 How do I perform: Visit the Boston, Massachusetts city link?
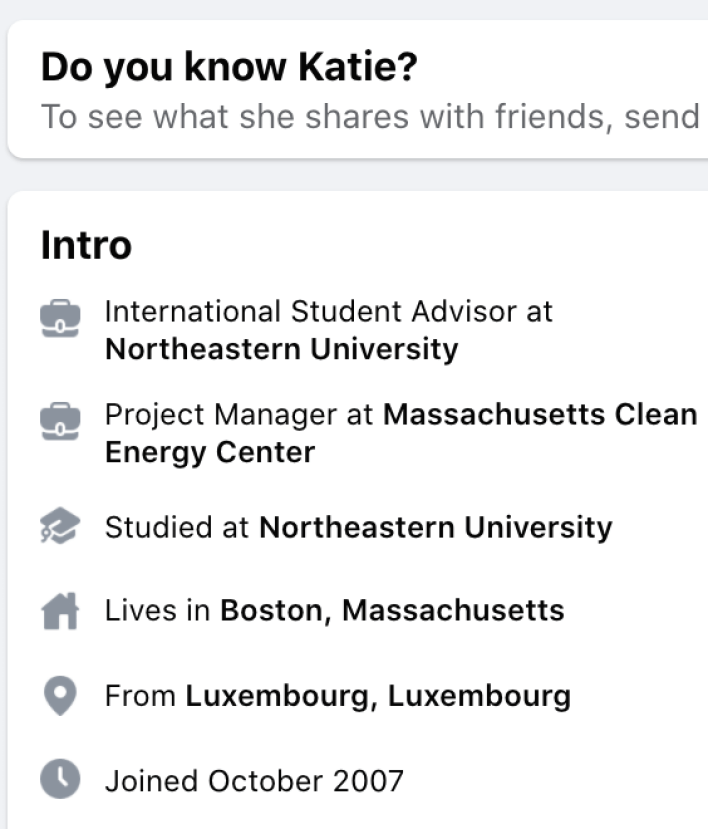[392, 610]
